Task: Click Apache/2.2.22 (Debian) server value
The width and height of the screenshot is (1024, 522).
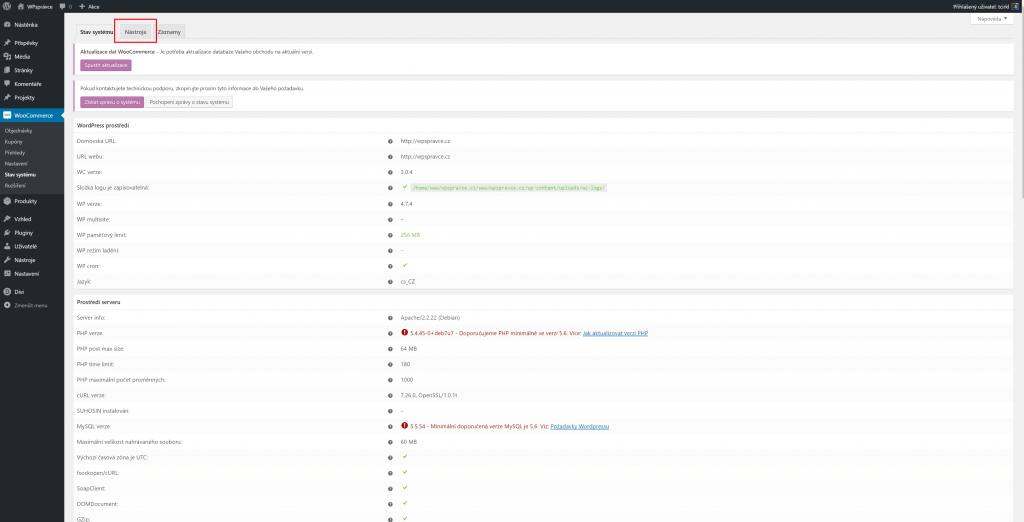Action: [430, 318]
